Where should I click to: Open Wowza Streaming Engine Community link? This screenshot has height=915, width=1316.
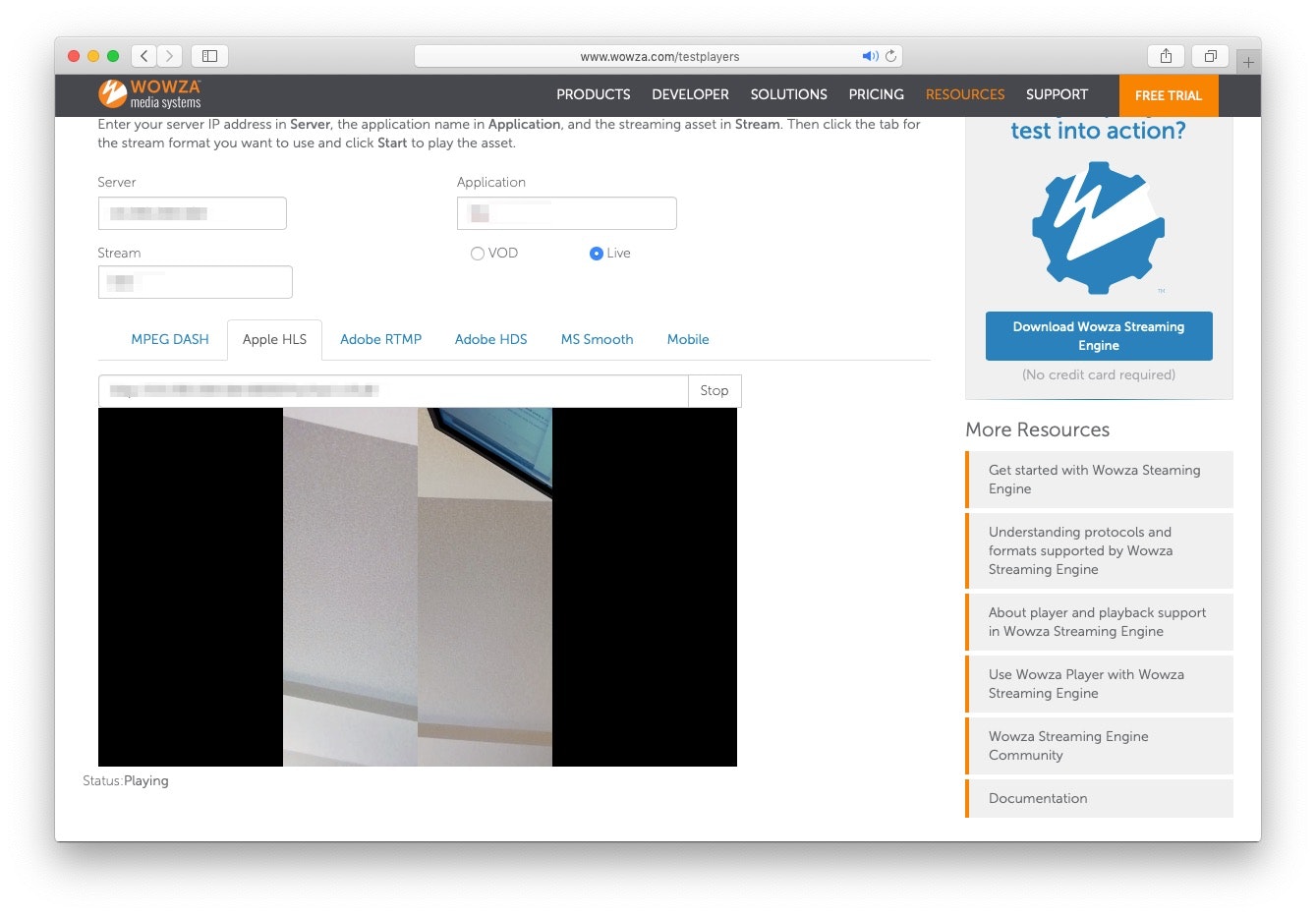click(x=1099, y=746)
